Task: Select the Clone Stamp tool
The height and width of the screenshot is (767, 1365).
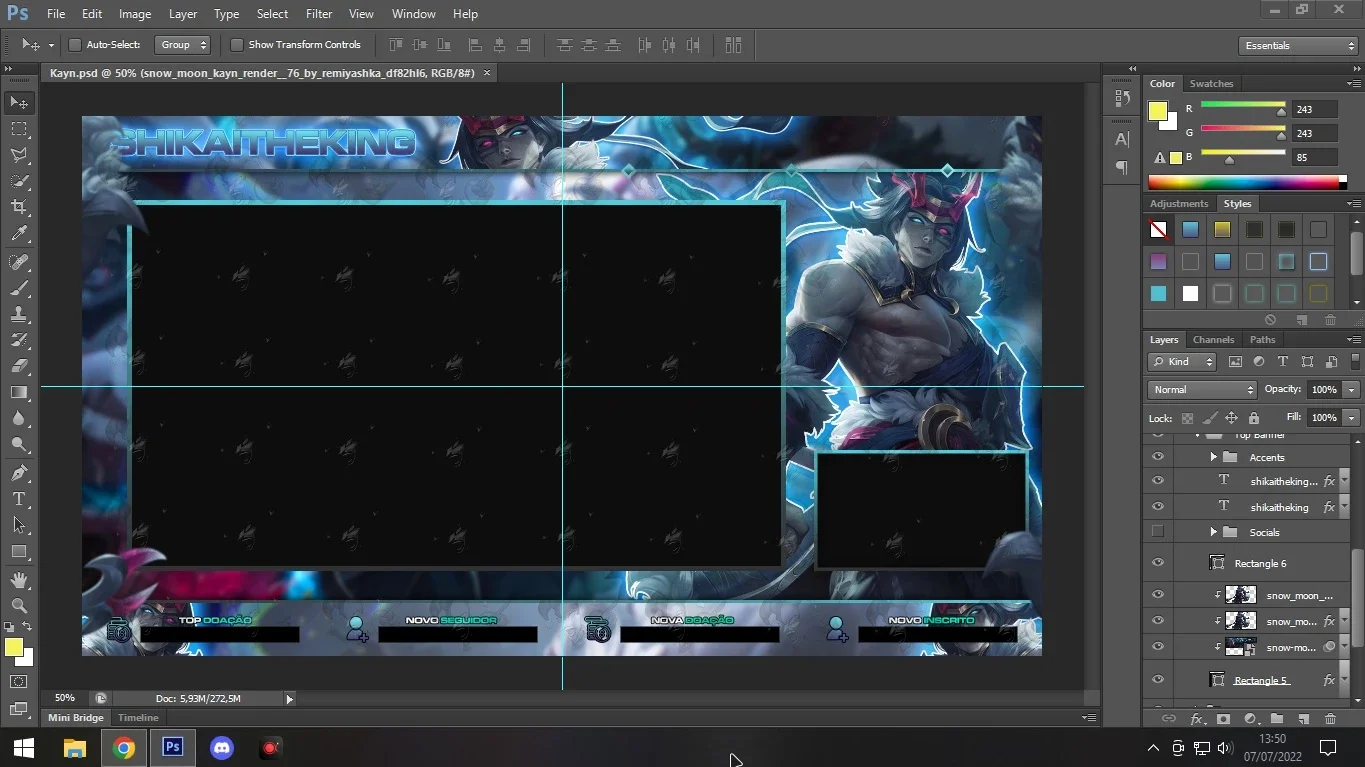Action: [19, 314]
